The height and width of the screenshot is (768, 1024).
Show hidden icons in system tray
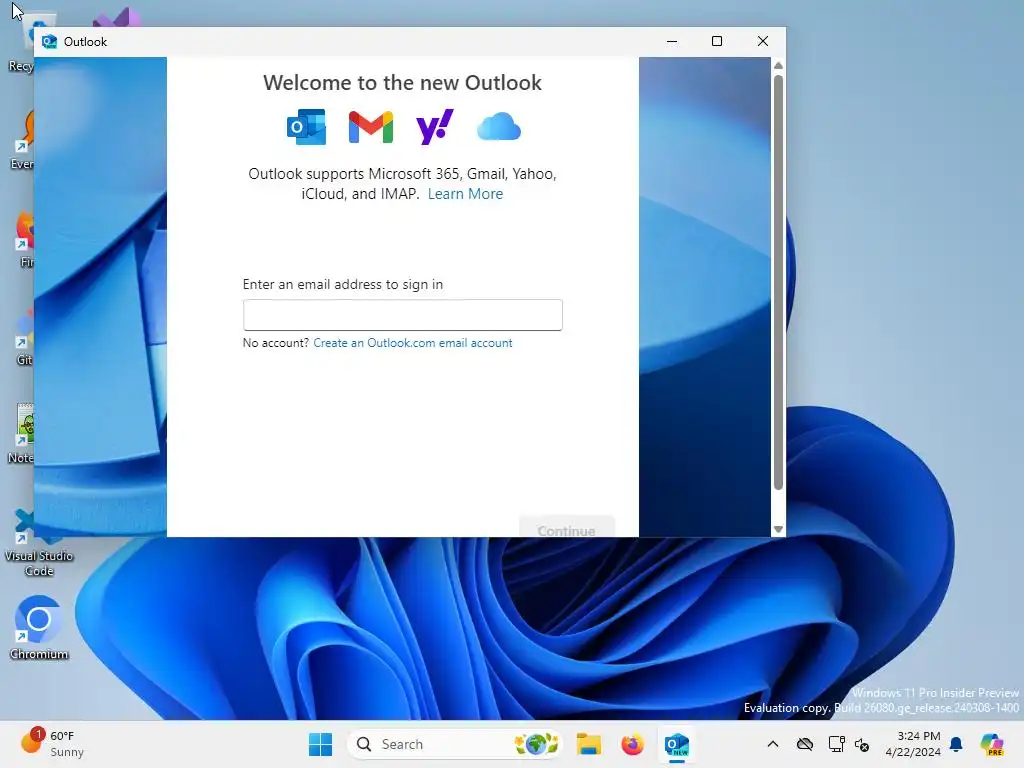pyautogui.click(x=773, y=744)
